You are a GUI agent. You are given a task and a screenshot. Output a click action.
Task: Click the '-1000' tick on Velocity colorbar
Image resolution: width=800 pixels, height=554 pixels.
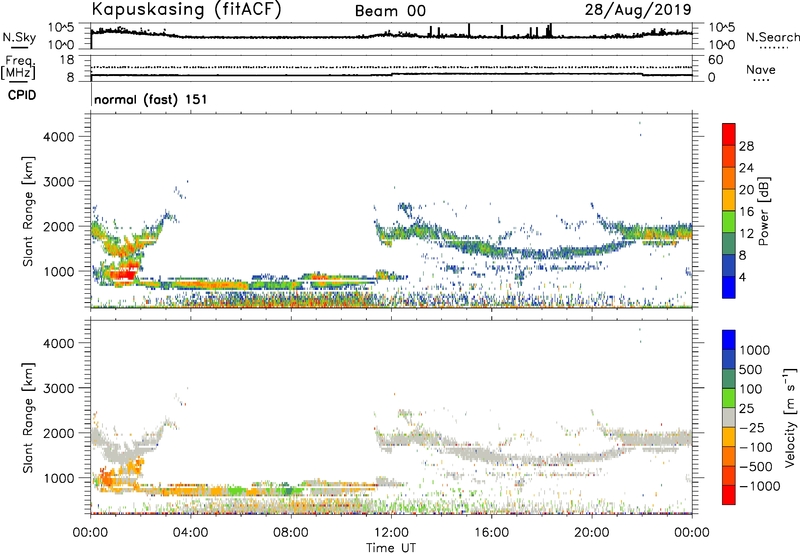point(759,486)
